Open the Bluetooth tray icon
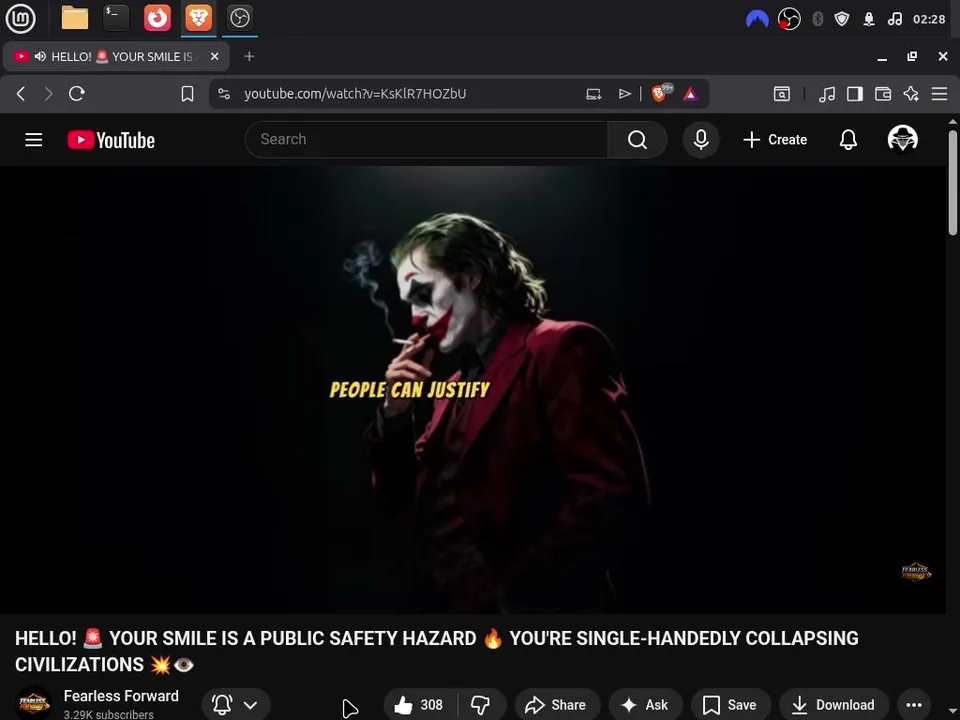This screenshot has width=960, height=720. 817,19
